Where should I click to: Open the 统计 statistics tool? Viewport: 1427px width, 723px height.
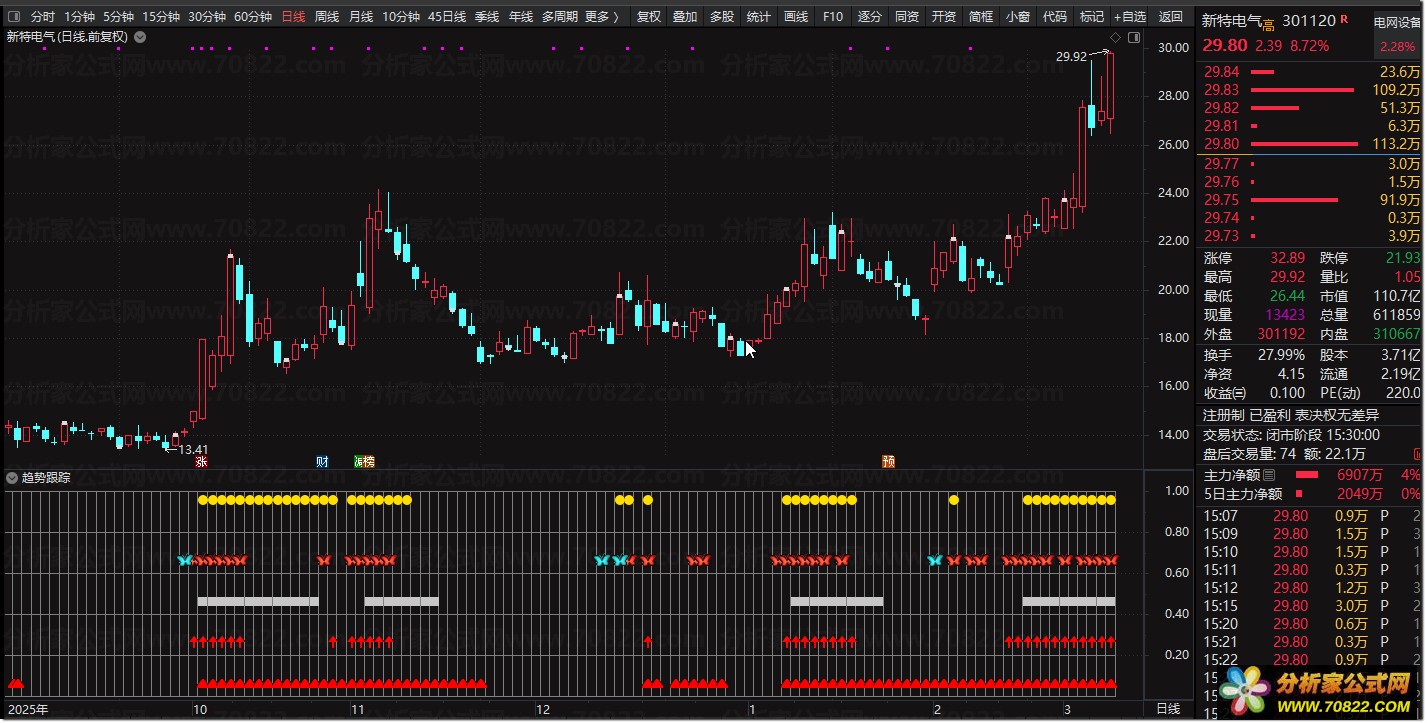click(x=759, y=17)
